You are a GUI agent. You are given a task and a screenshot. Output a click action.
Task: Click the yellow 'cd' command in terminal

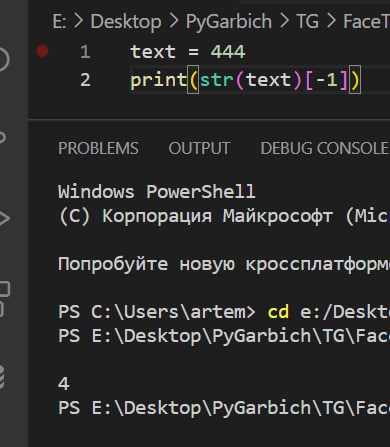click(278, 312)
